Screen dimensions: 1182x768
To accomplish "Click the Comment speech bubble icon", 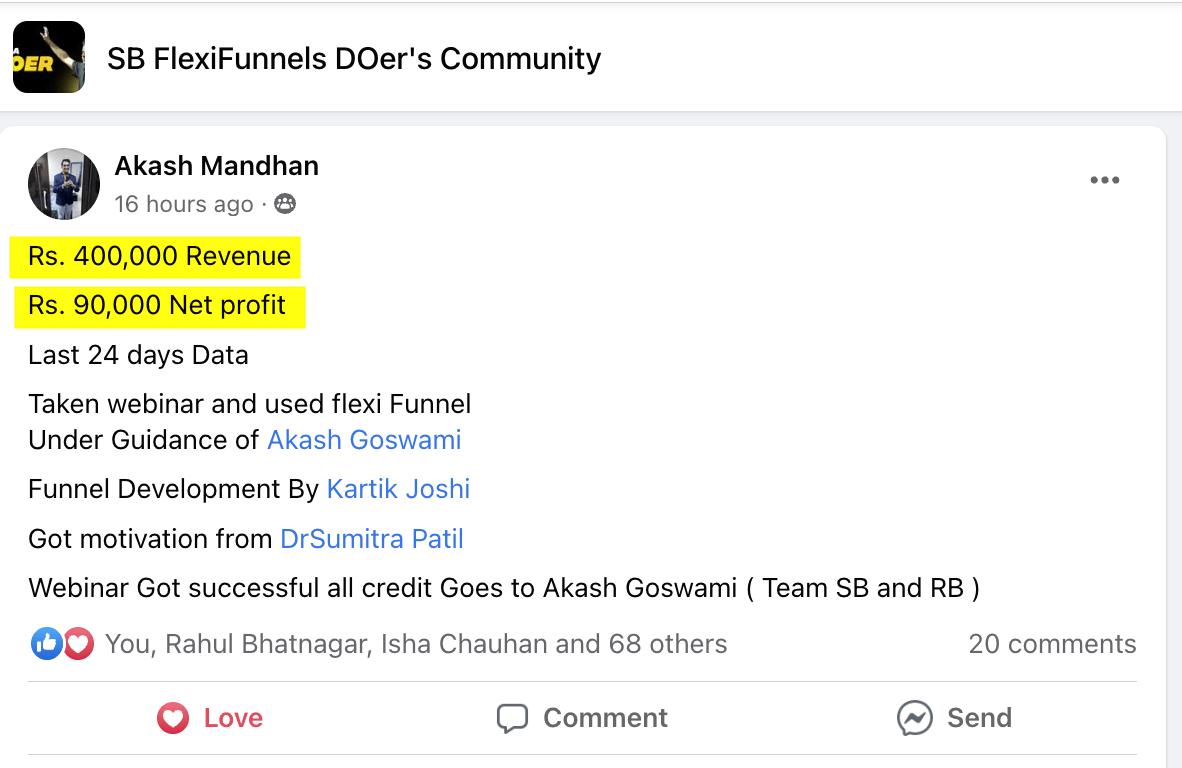I will (513, 717).
